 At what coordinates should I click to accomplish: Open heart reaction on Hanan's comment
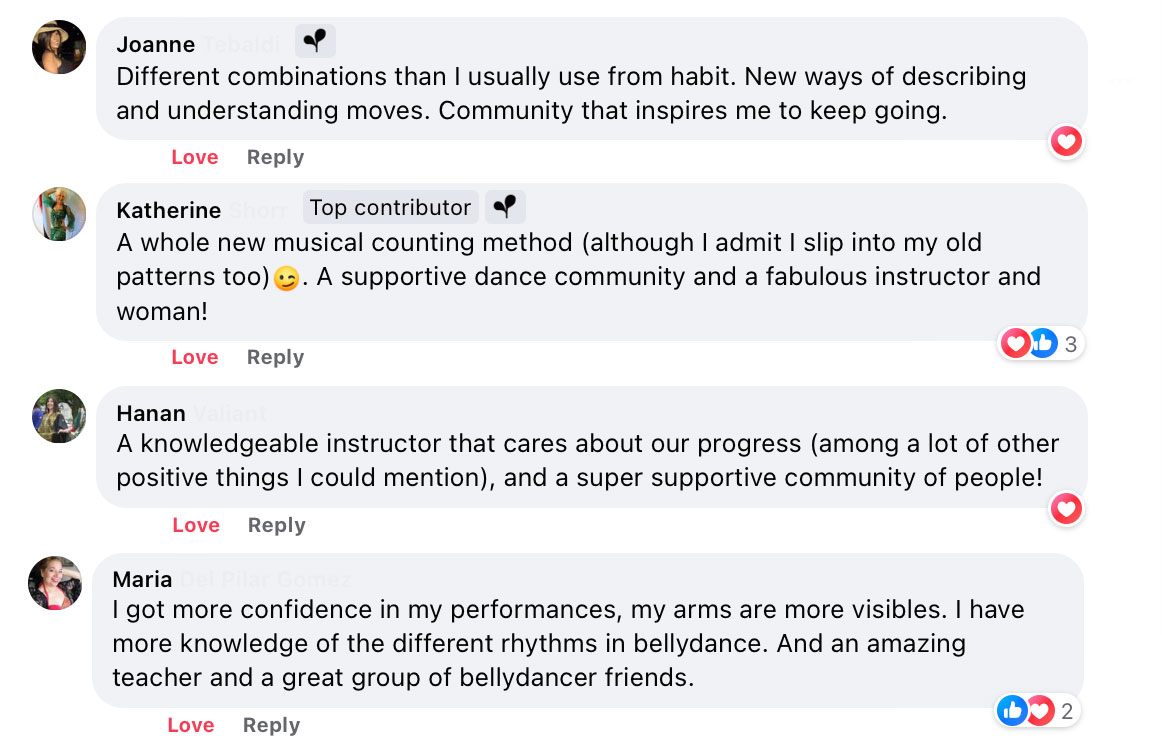1066,508
